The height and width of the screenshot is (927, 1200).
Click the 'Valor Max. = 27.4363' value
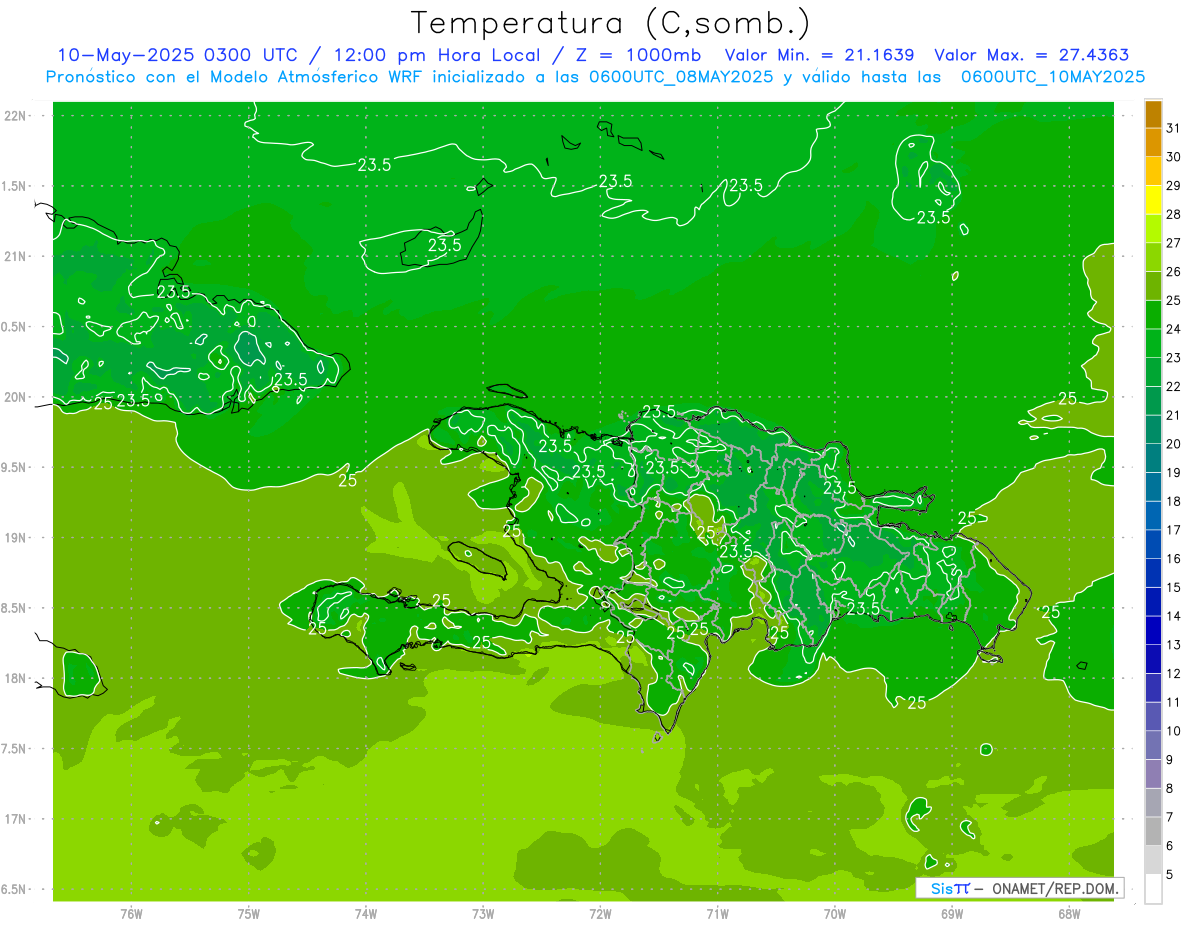point(1032,55)
